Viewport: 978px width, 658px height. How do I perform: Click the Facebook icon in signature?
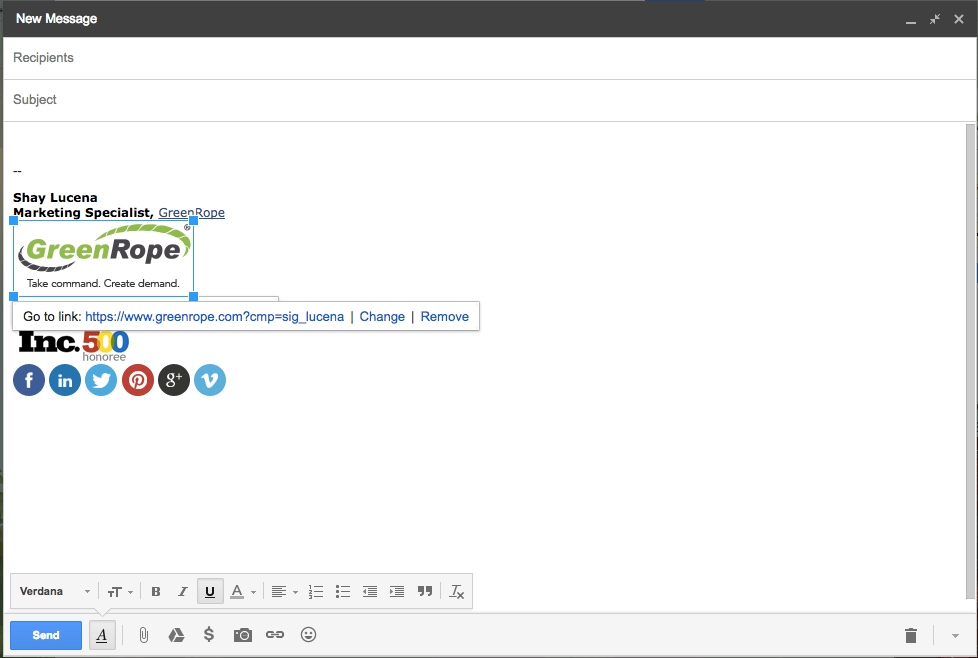pos(29,380)
